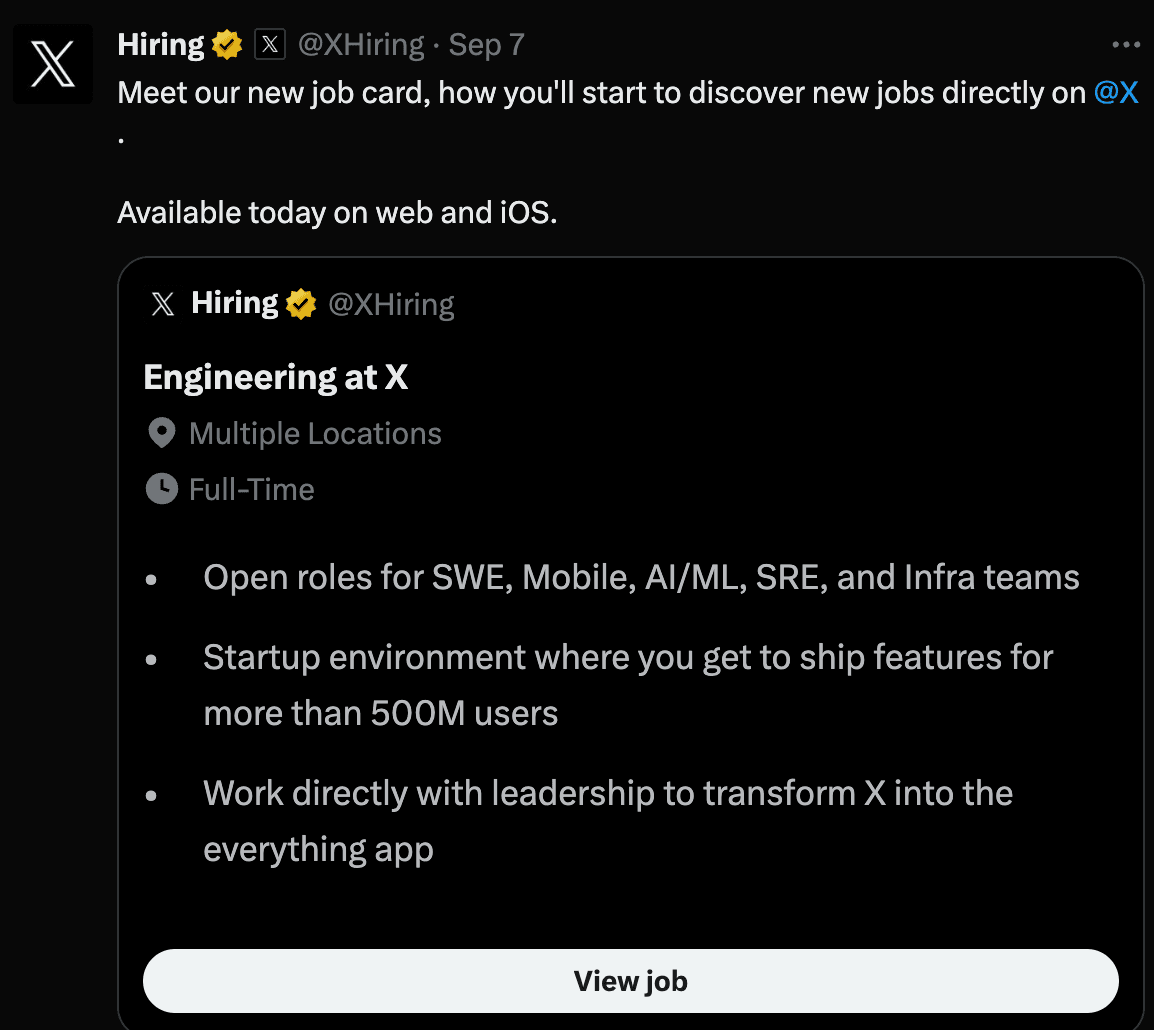Click the @XHiring handle inside the job card
Viewport: 1154px width, 1030px height.
pos(391,303)
